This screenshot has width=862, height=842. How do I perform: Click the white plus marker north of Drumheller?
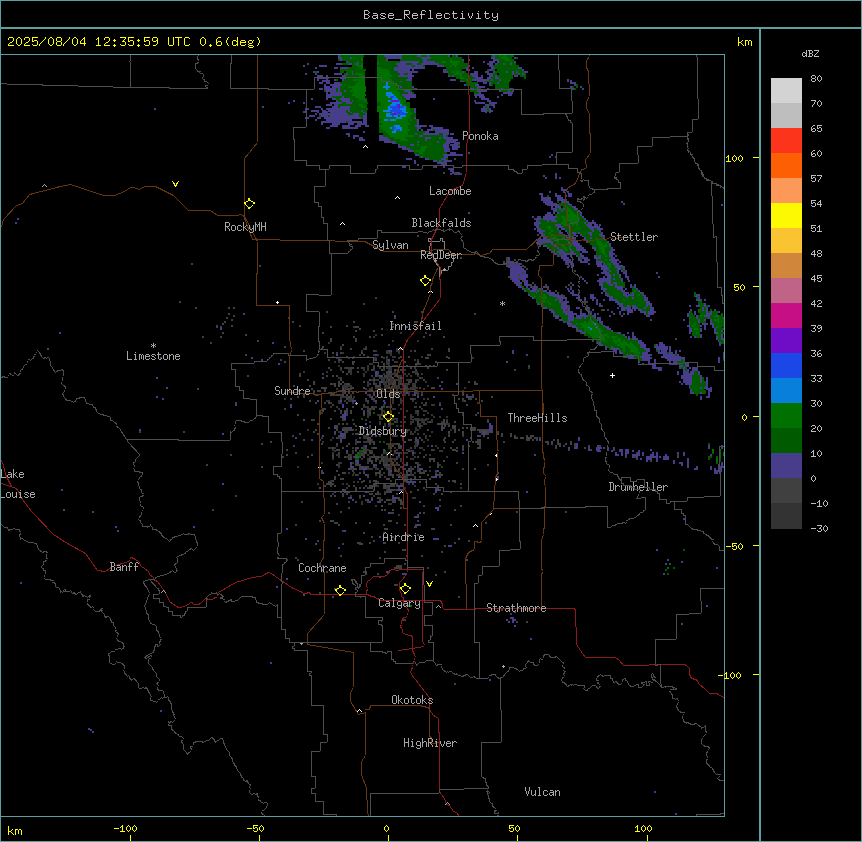(x=612, y=375)
